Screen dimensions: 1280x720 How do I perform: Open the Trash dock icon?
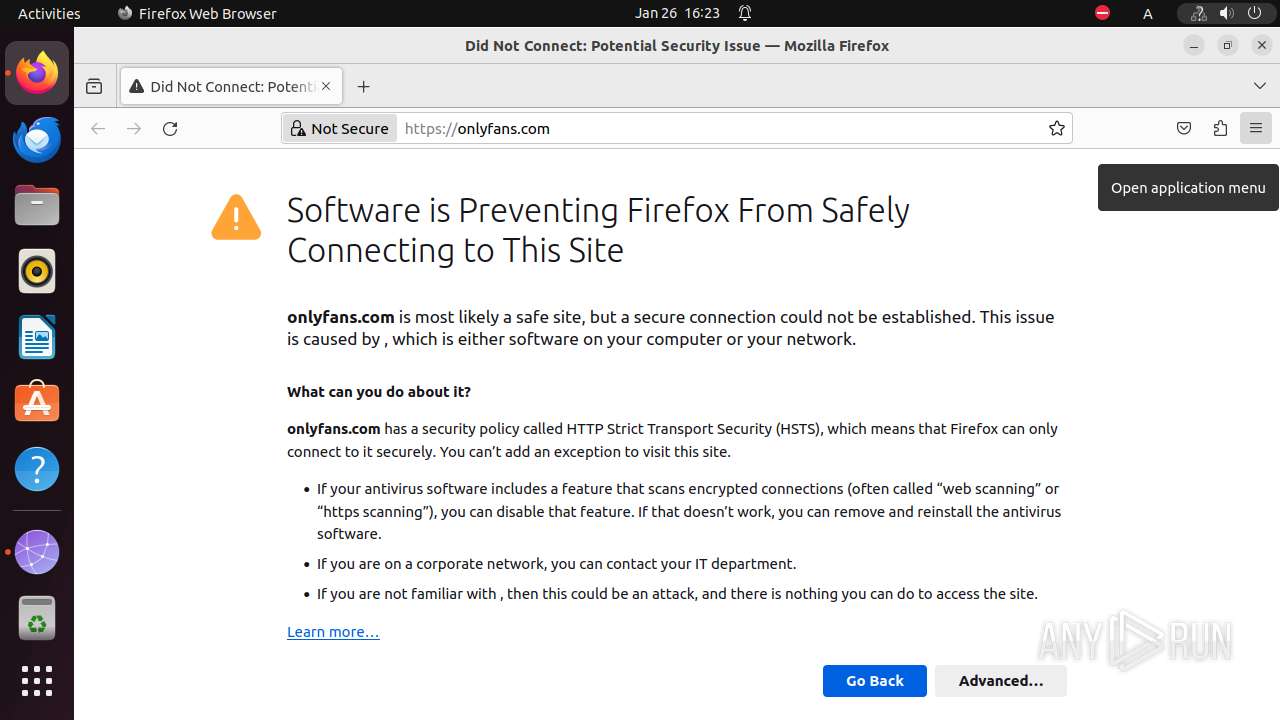pyautogui.click(x=37, y=618)
